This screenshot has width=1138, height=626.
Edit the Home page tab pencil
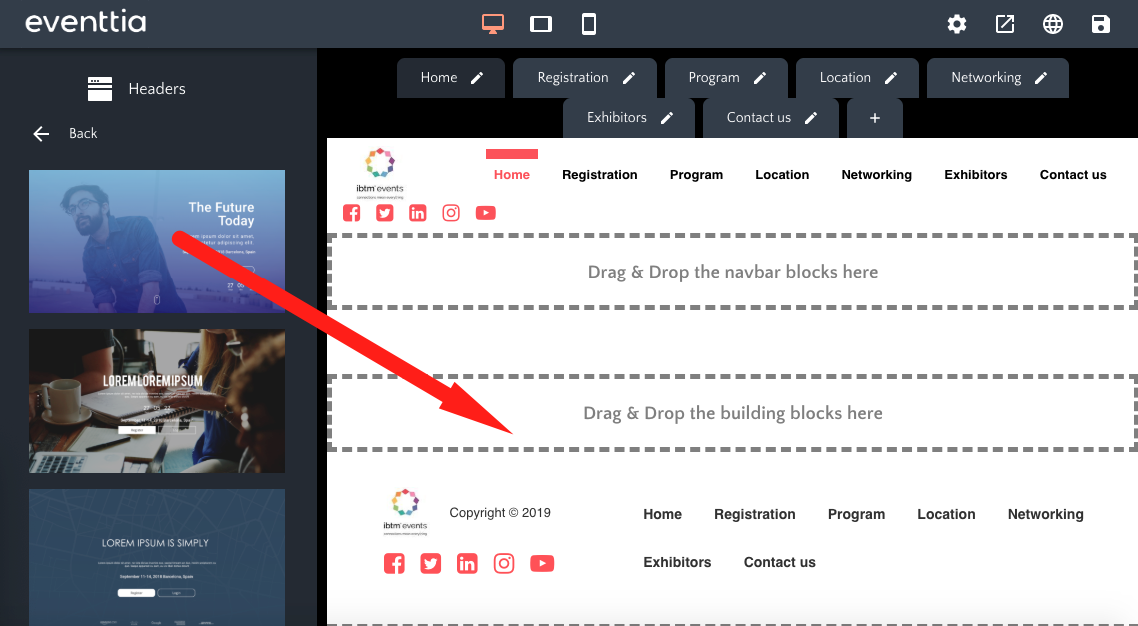pyautogui.click(x=477, y=78)
